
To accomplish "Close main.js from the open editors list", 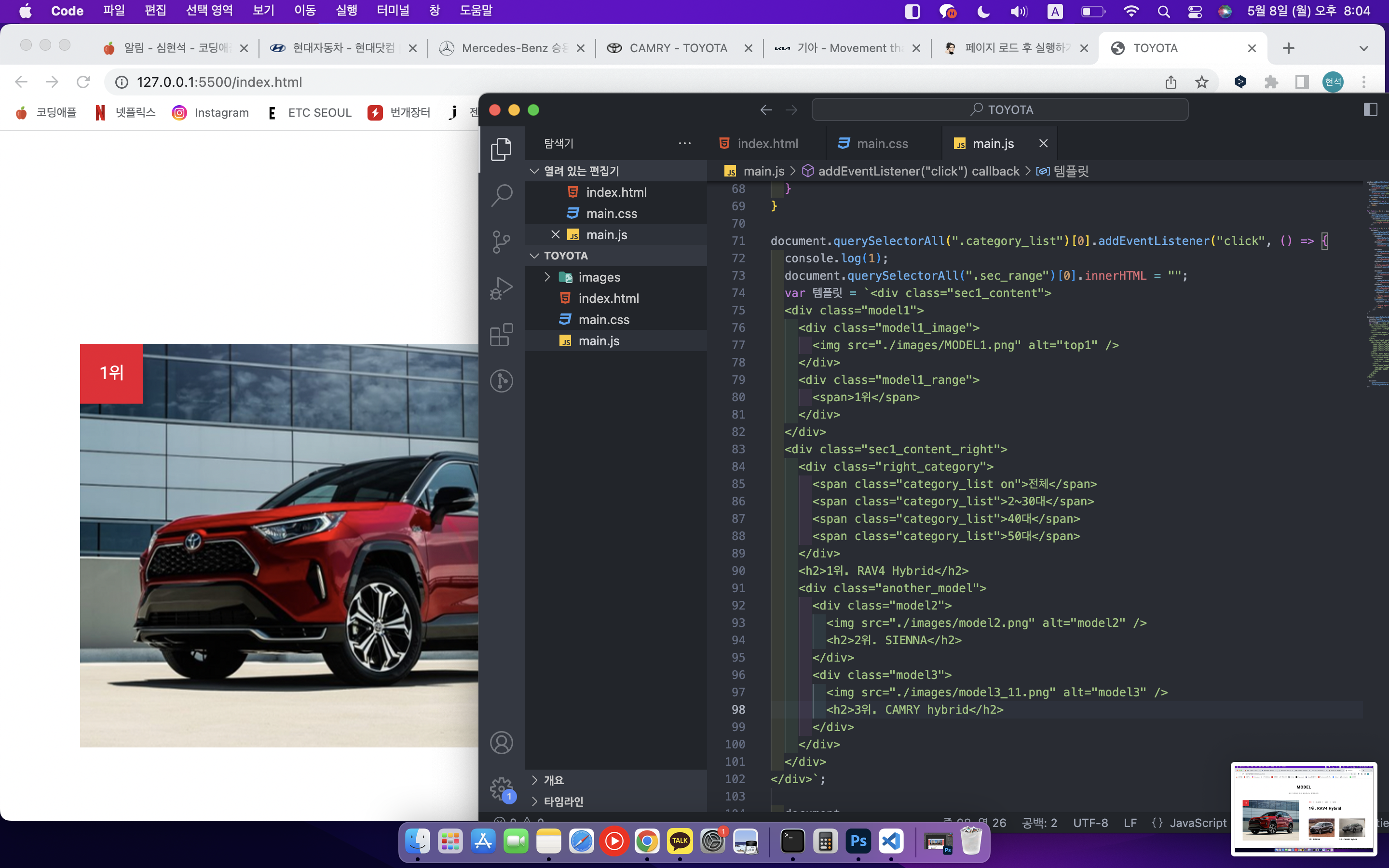I will click(555, 235).
